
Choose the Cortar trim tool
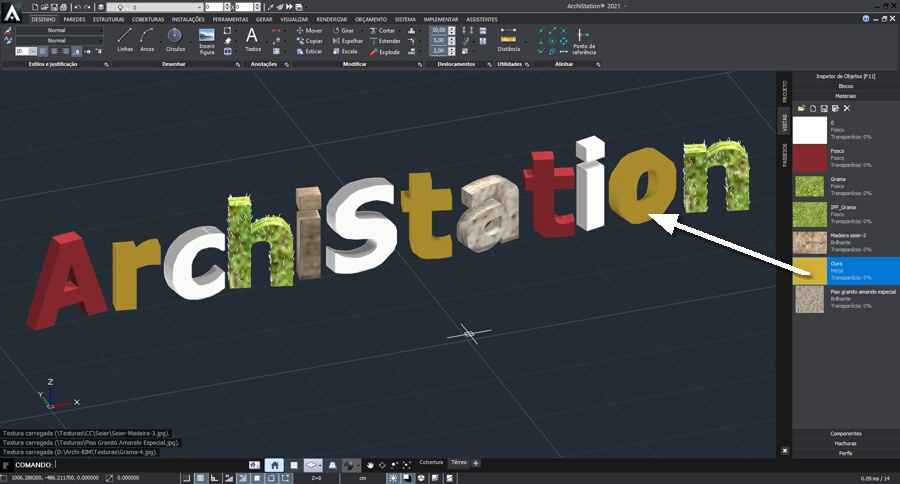[382, 30]
